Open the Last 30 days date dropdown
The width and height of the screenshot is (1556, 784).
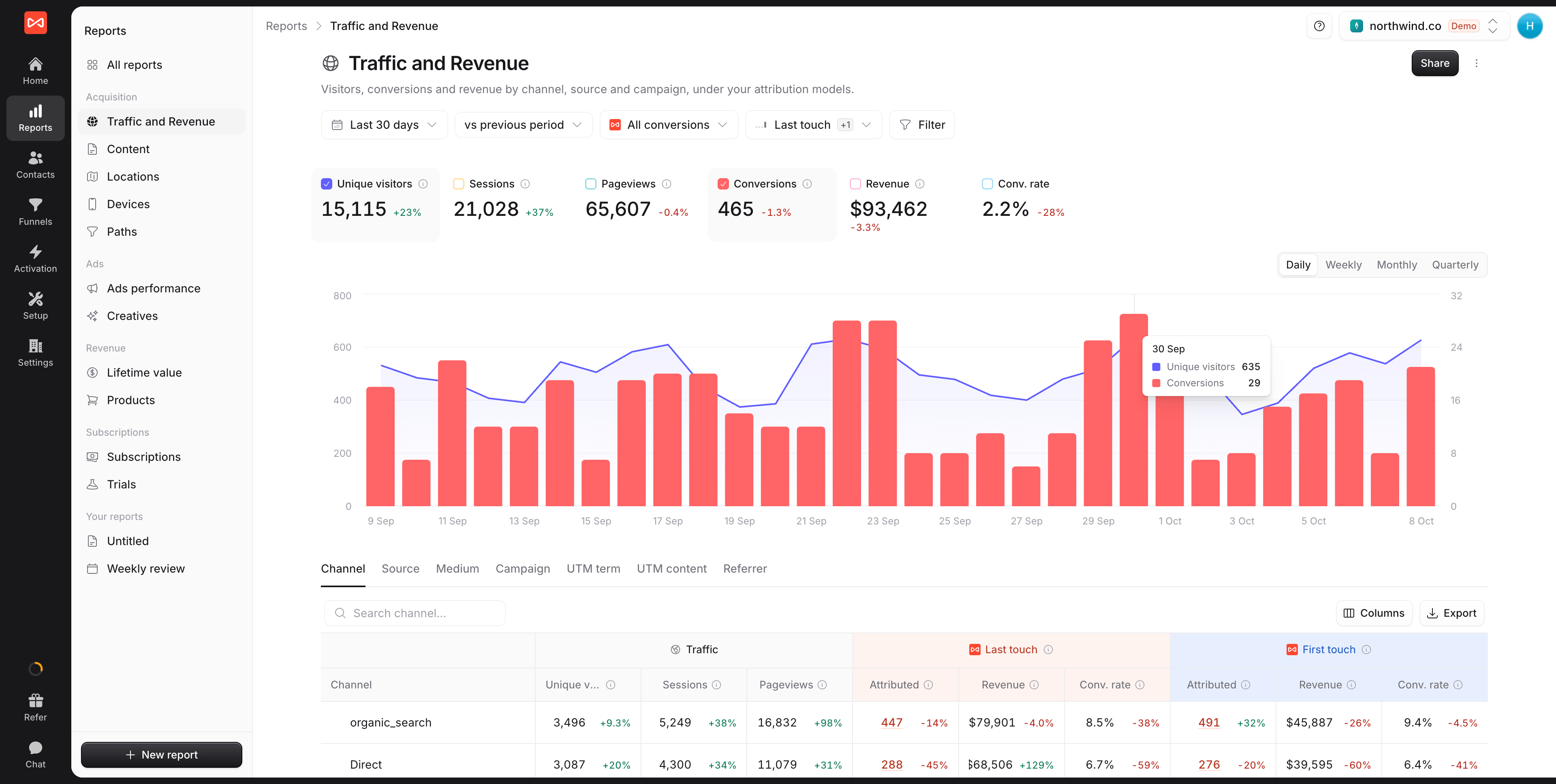(384, 125)
